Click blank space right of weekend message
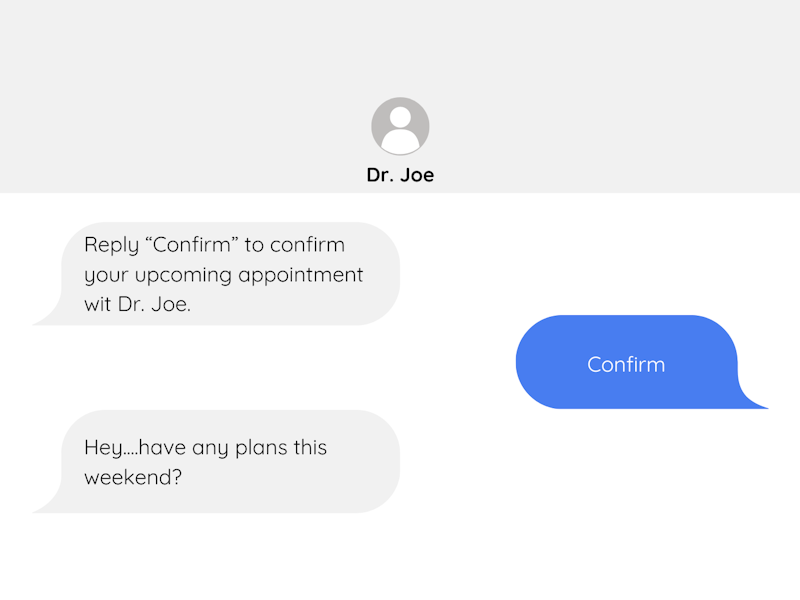This screenshot has height=600, width=800. 600,462
